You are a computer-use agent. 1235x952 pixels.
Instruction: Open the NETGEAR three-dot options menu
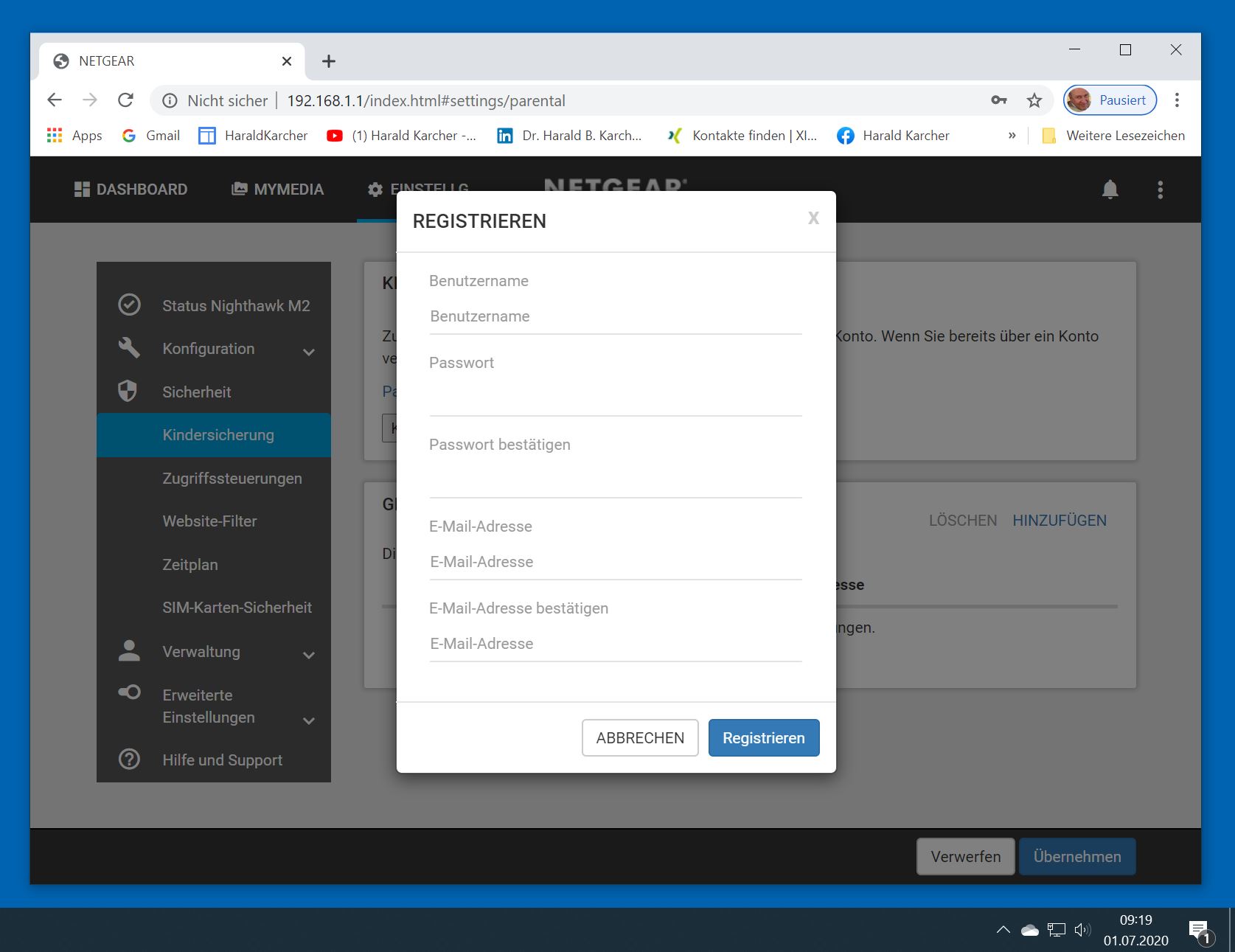click(1160, 190)
